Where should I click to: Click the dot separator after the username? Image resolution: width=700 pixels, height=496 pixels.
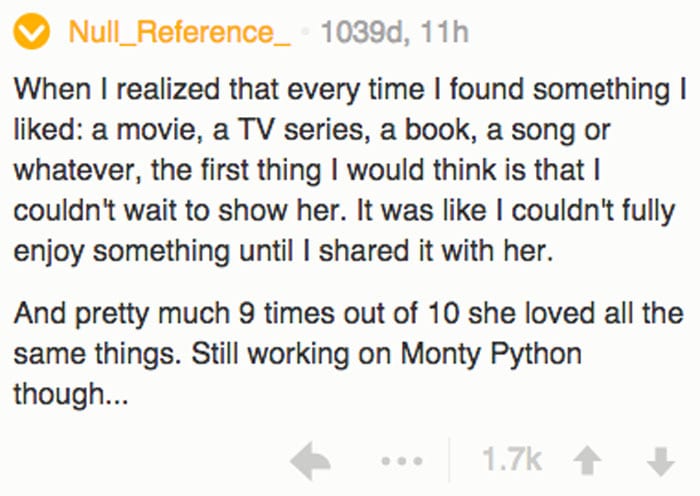306,32
